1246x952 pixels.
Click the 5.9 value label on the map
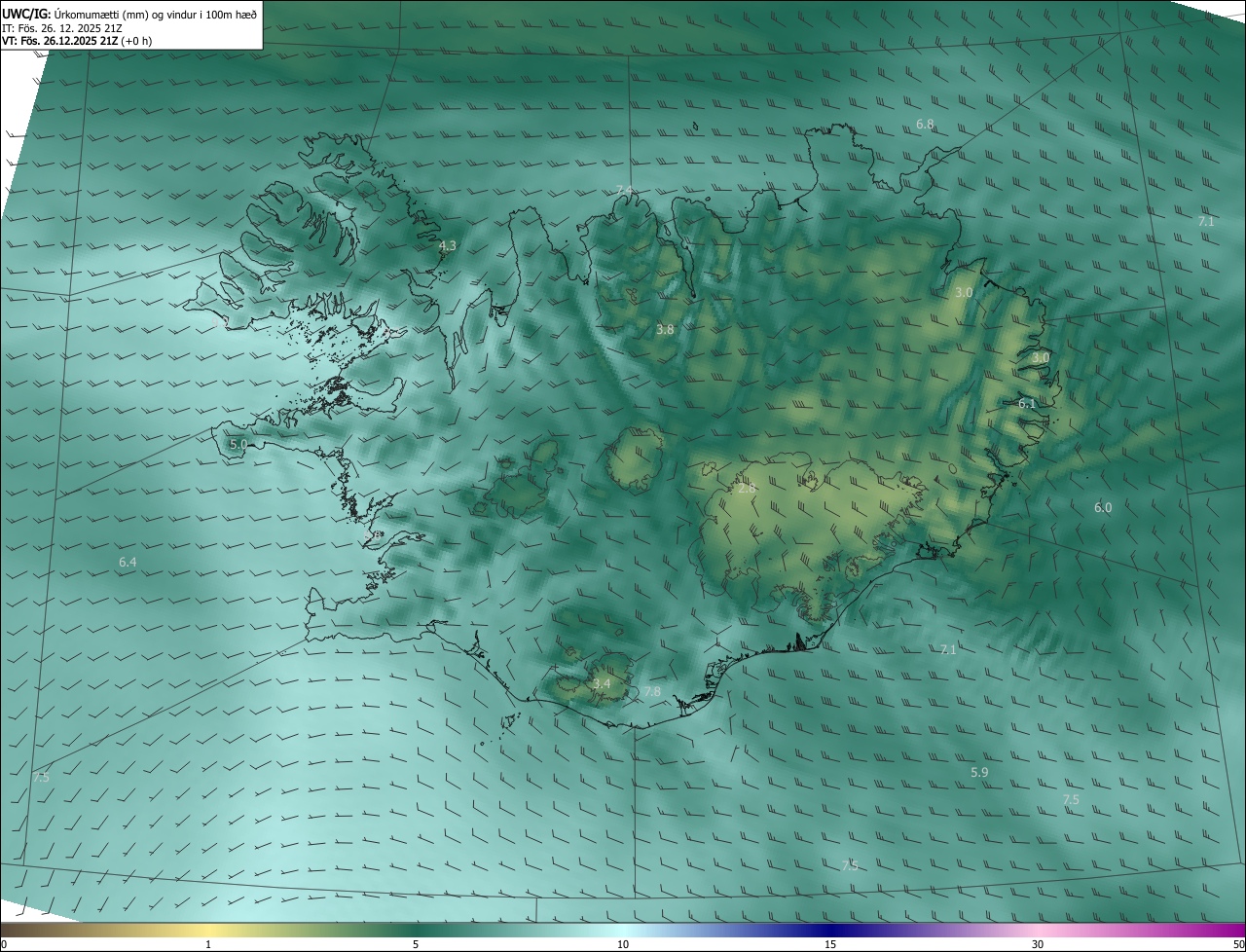[x=980, y=772]
